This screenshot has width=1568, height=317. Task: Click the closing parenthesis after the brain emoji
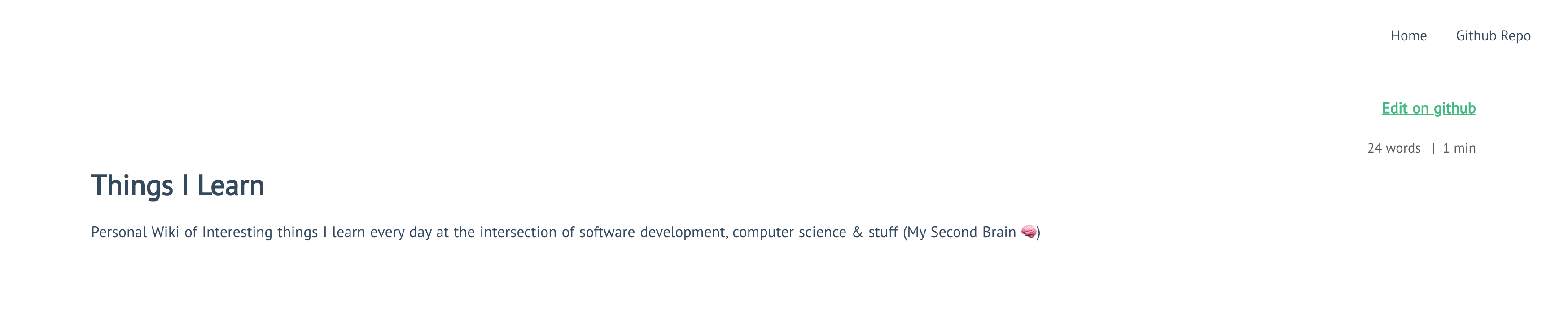click(x=1038, y=233)
